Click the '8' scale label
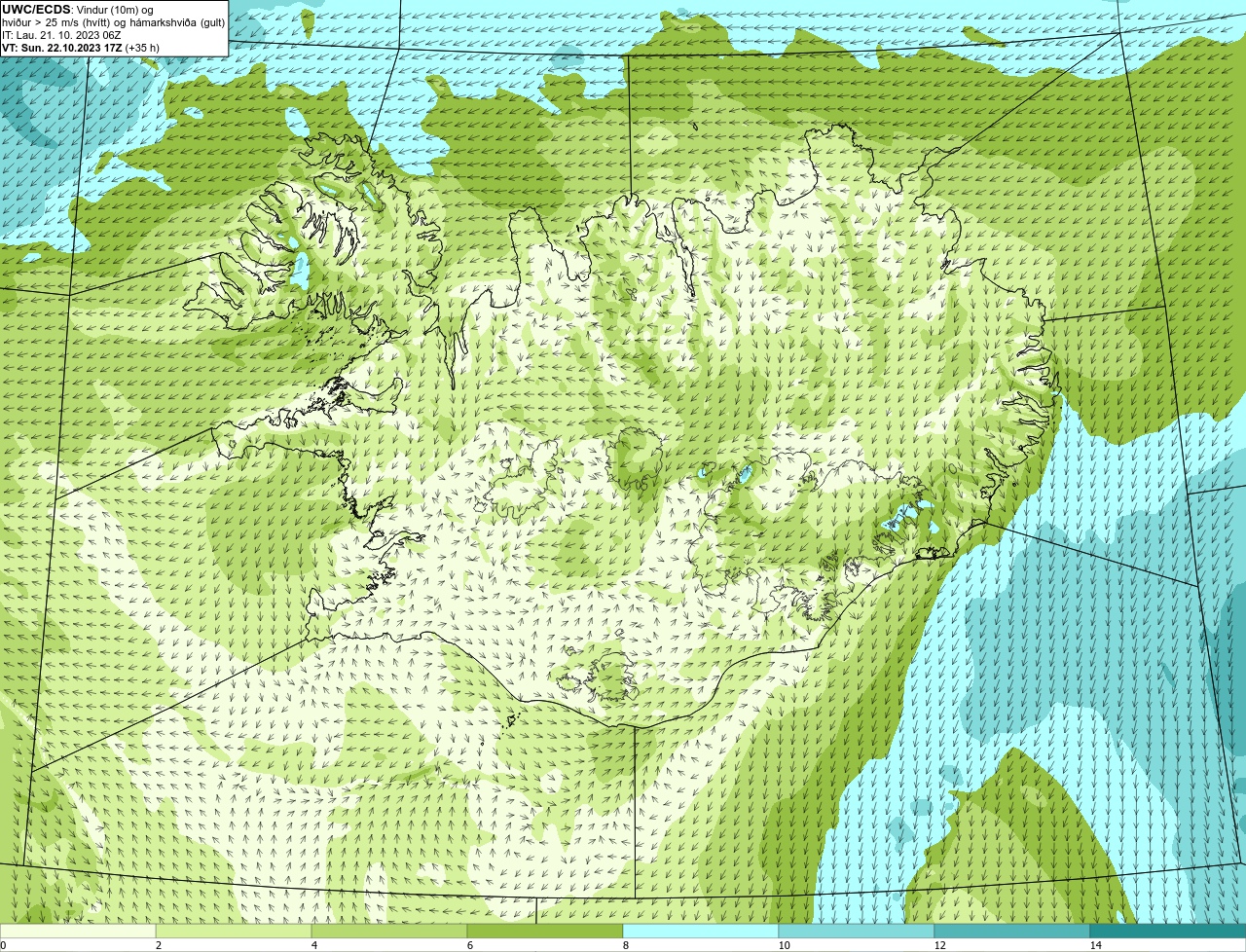 (x=625, y=945)
